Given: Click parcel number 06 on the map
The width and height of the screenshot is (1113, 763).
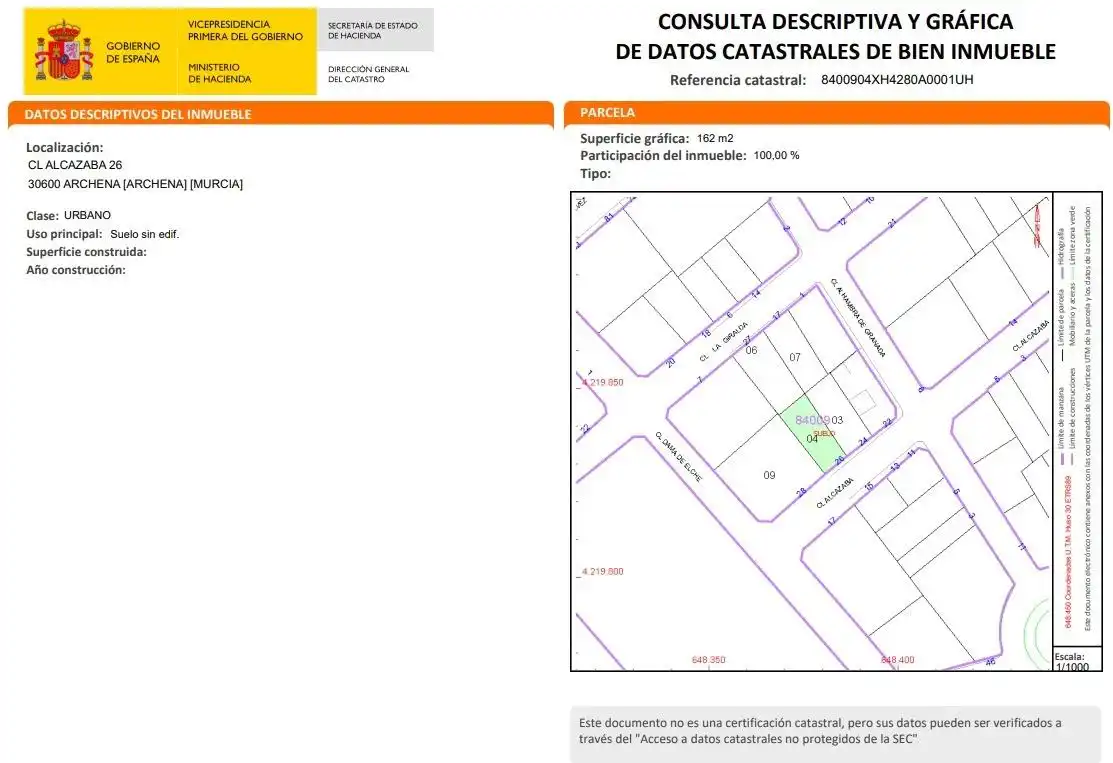Looking at the screenshot, I should [x=752, y=350].
